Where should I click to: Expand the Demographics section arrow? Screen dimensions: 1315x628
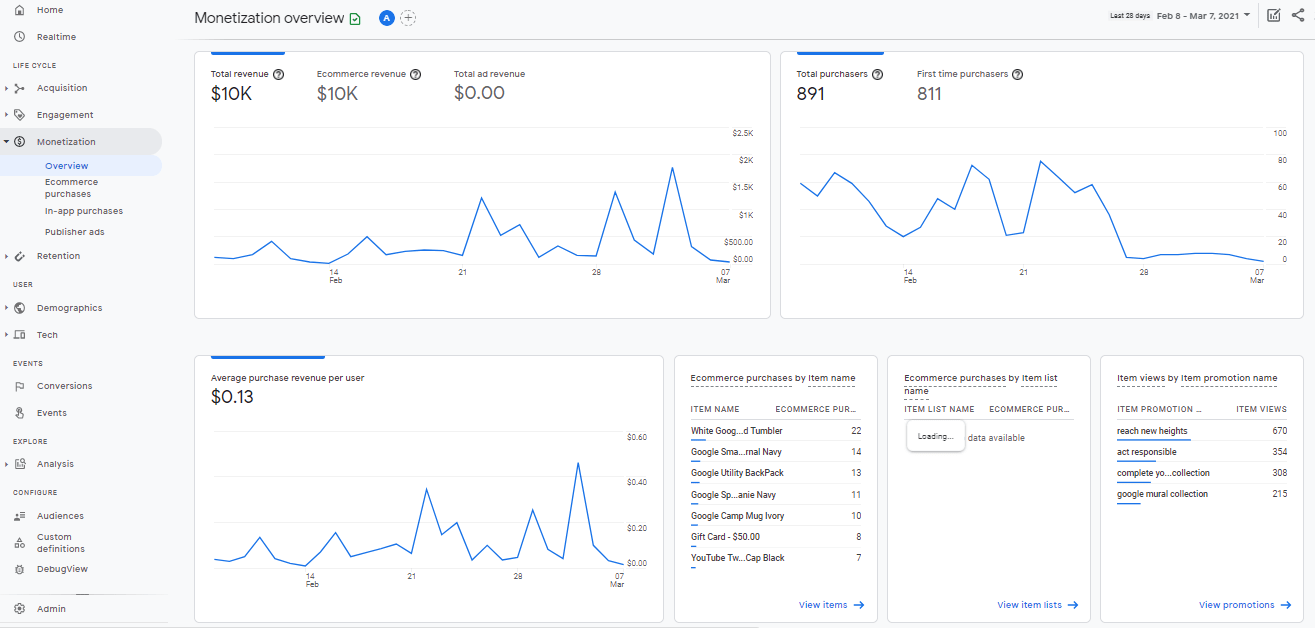tap(6, 308)
